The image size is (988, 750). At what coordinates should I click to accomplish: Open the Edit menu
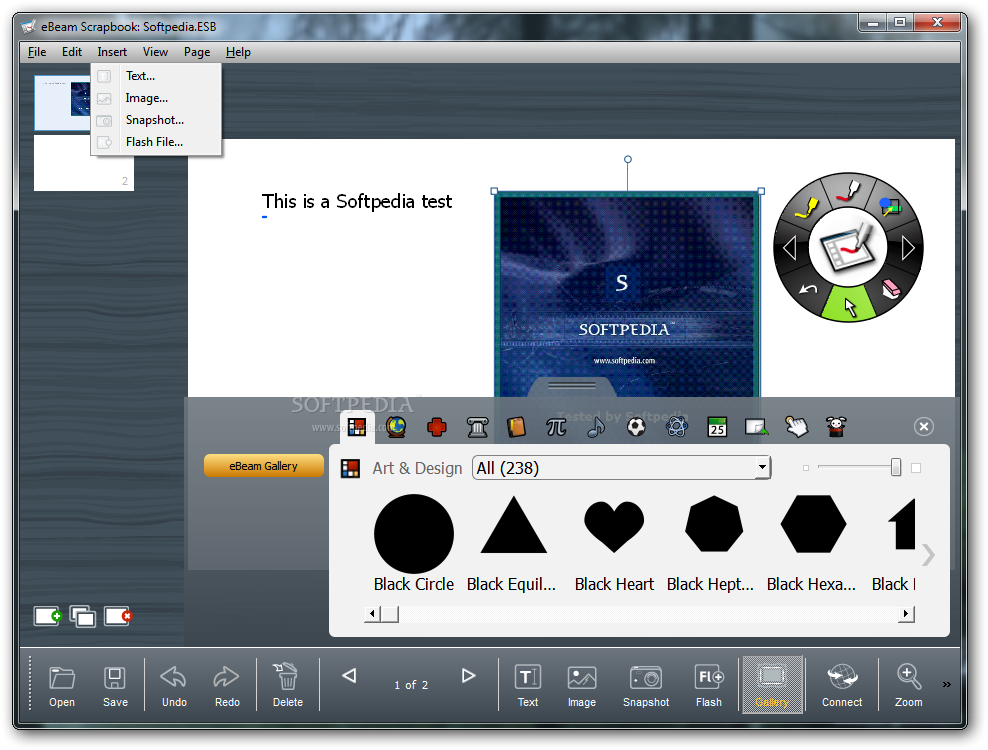click(72, 52)
